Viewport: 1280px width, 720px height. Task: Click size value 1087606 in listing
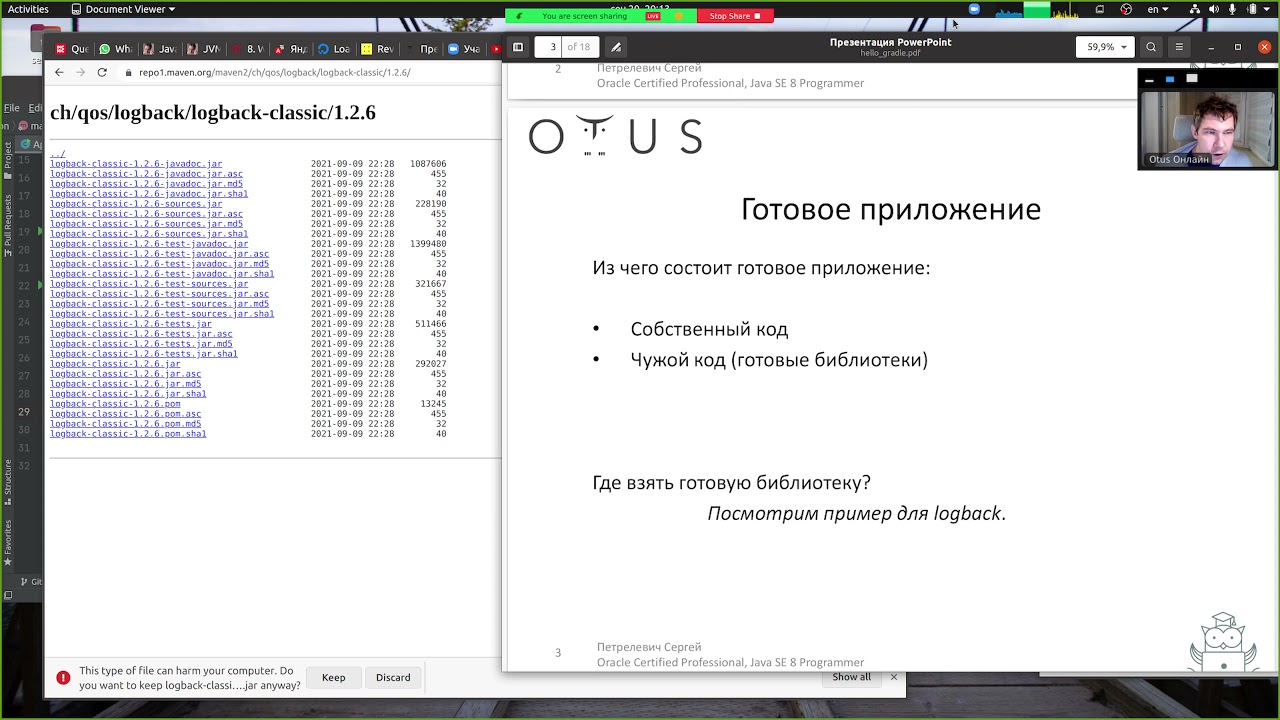pos(428,164)
